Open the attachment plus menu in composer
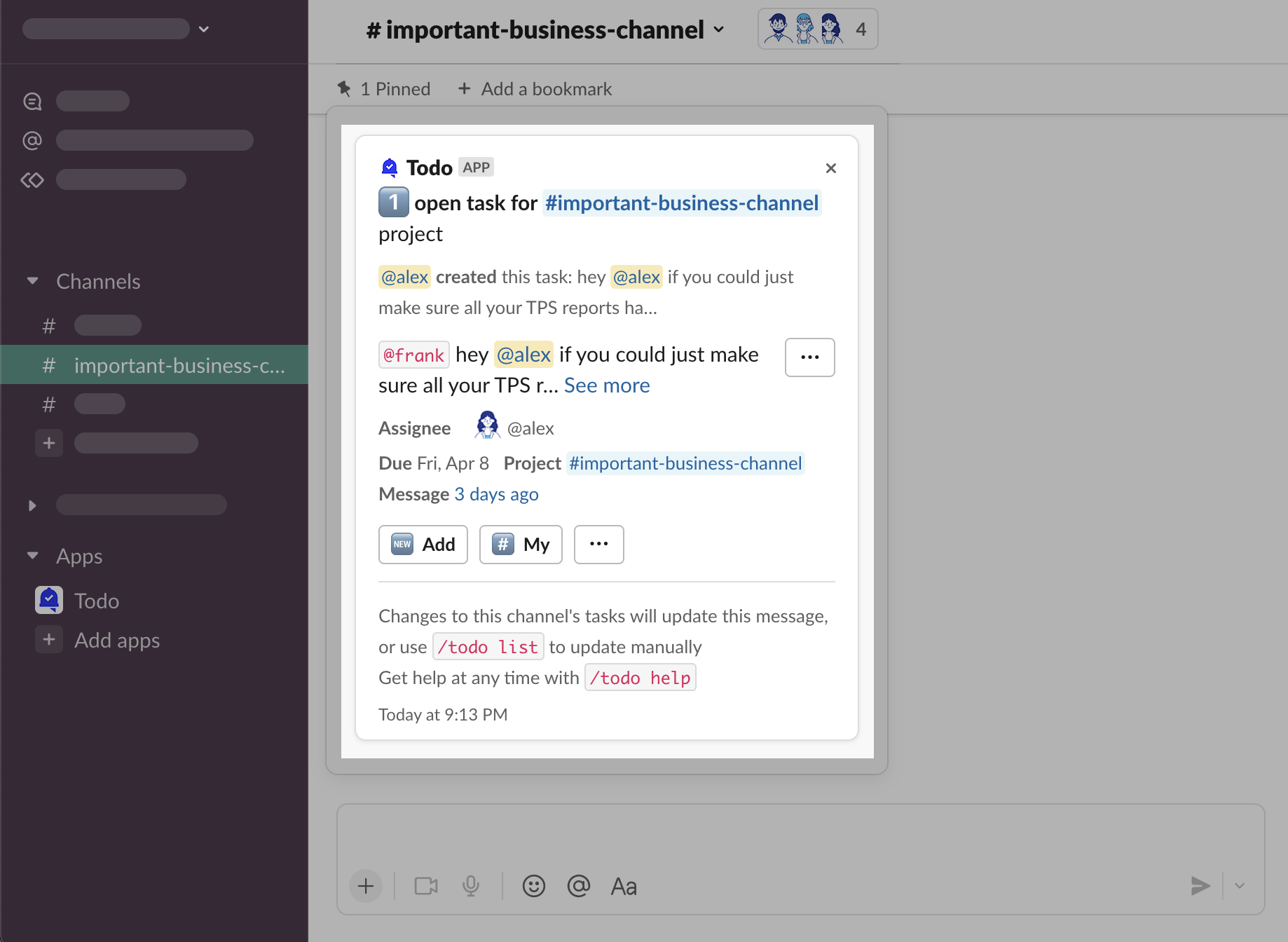Image resolution: width=1288 pixels, height=942 pixels. tap(366, 886)
